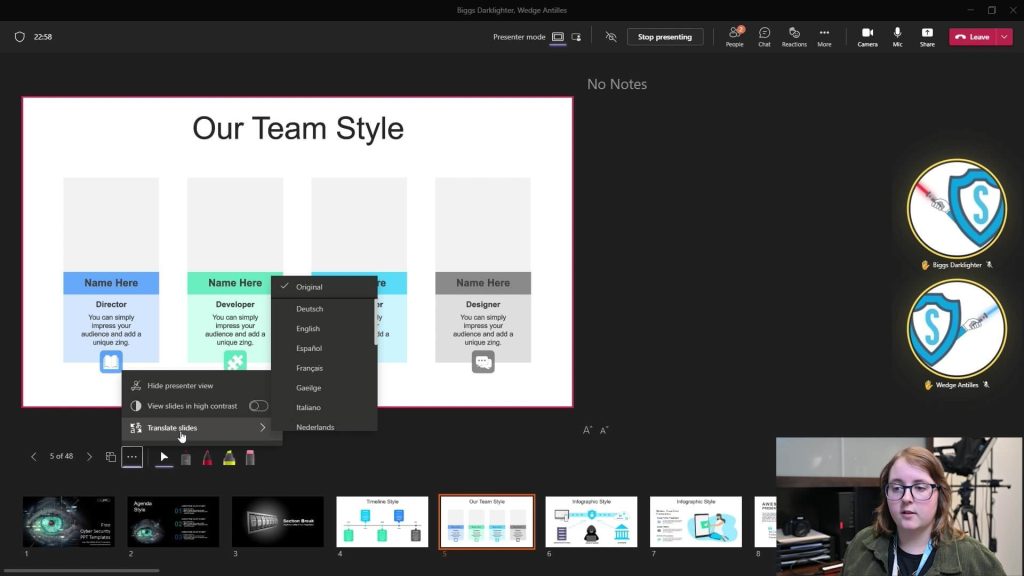This screenshot has width=1024, height=576.
Task: Open the Section Break slide 3 thumbnail
Action: [278, 522]
